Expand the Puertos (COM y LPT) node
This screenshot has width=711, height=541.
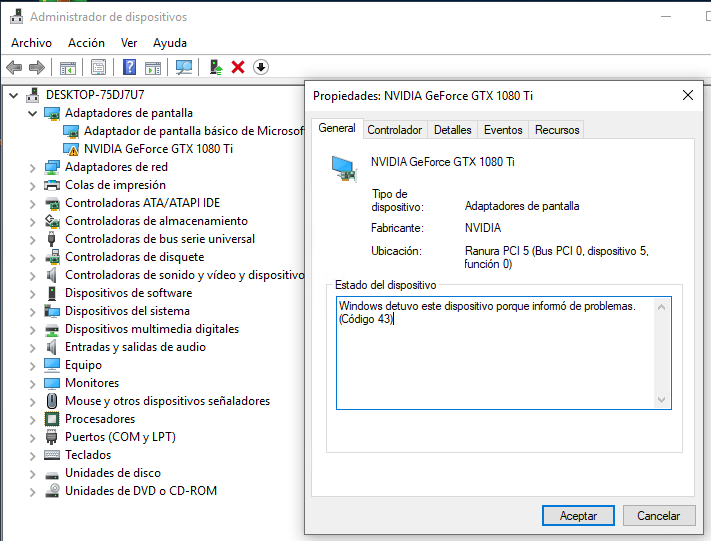(32, 438)
